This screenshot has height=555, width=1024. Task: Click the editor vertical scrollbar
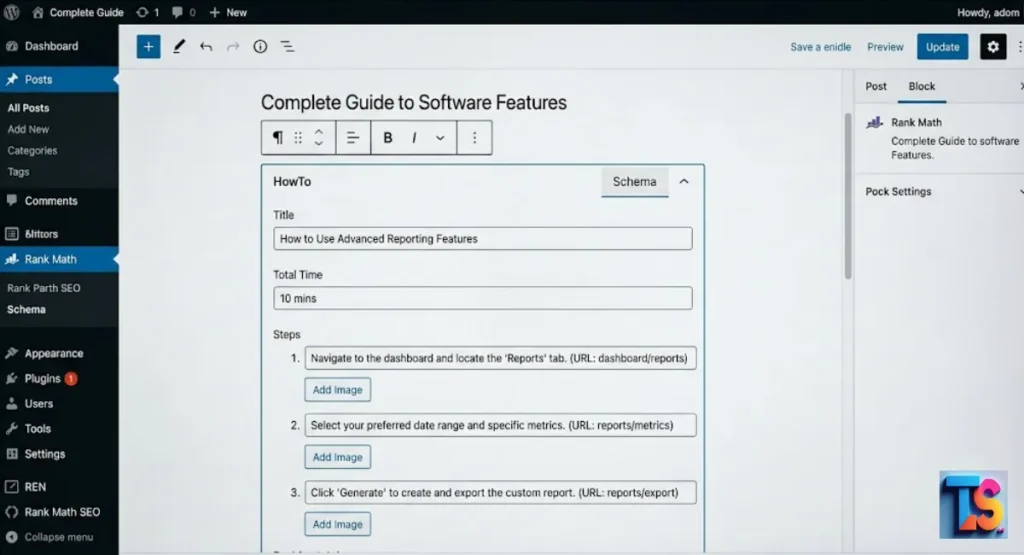click(x=848, y=196)
